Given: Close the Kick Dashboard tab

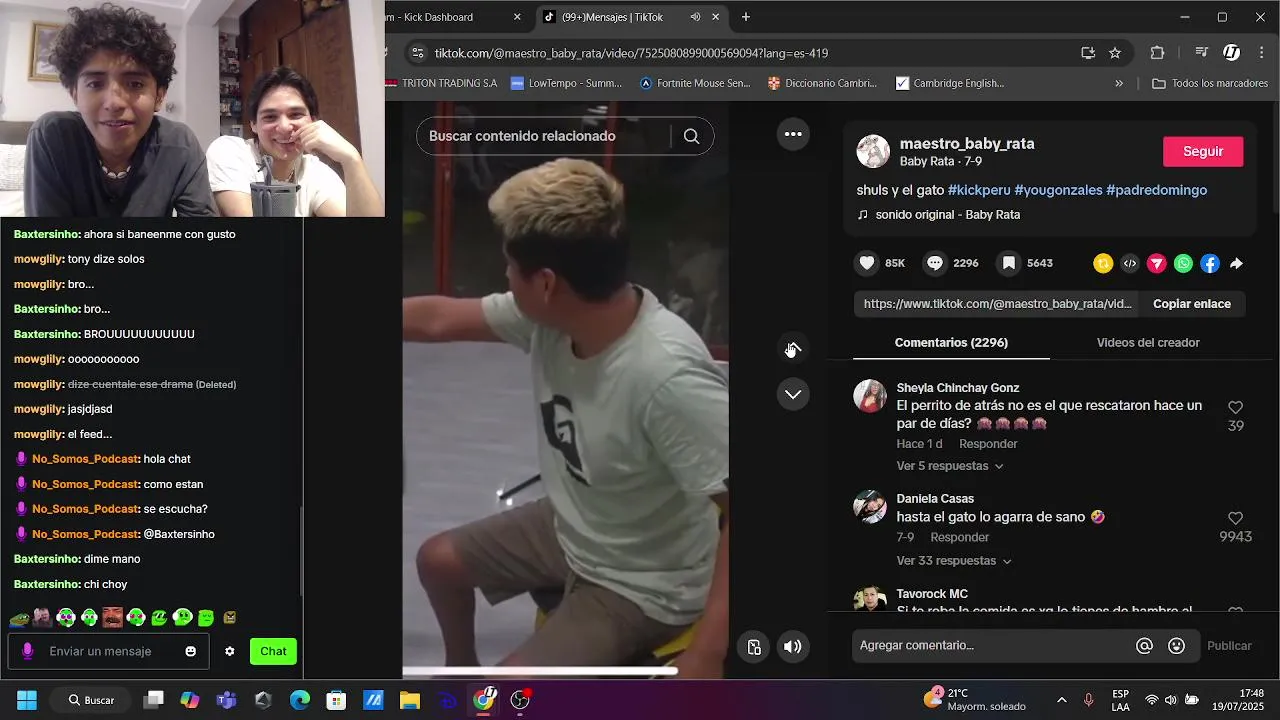Looking at the screenshot, I should pyautogui.click(x=517, y=17).
